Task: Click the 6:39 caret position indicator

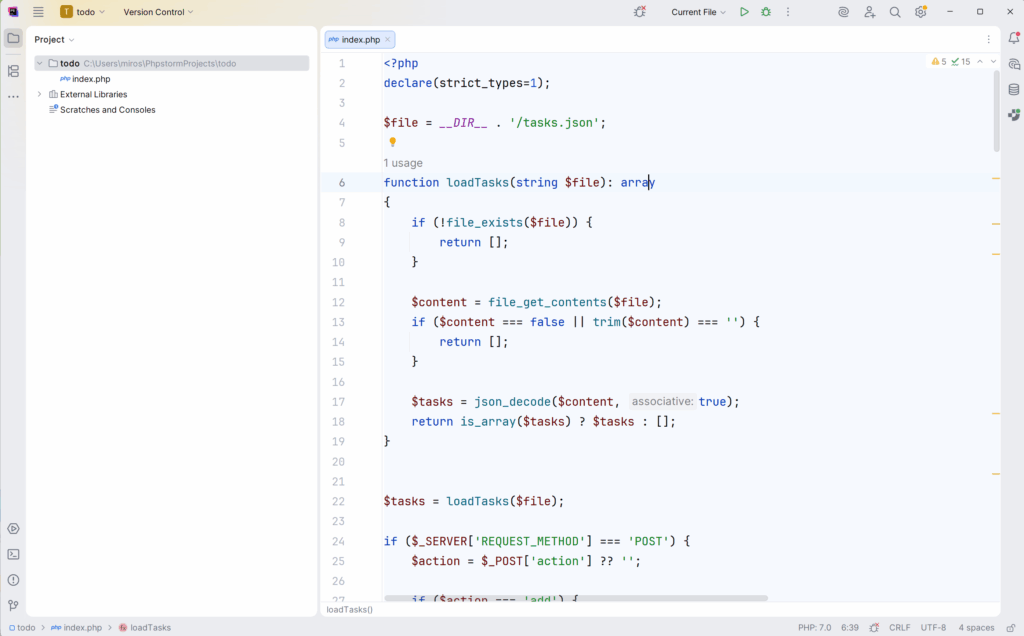Action: [x=850, y=628]
